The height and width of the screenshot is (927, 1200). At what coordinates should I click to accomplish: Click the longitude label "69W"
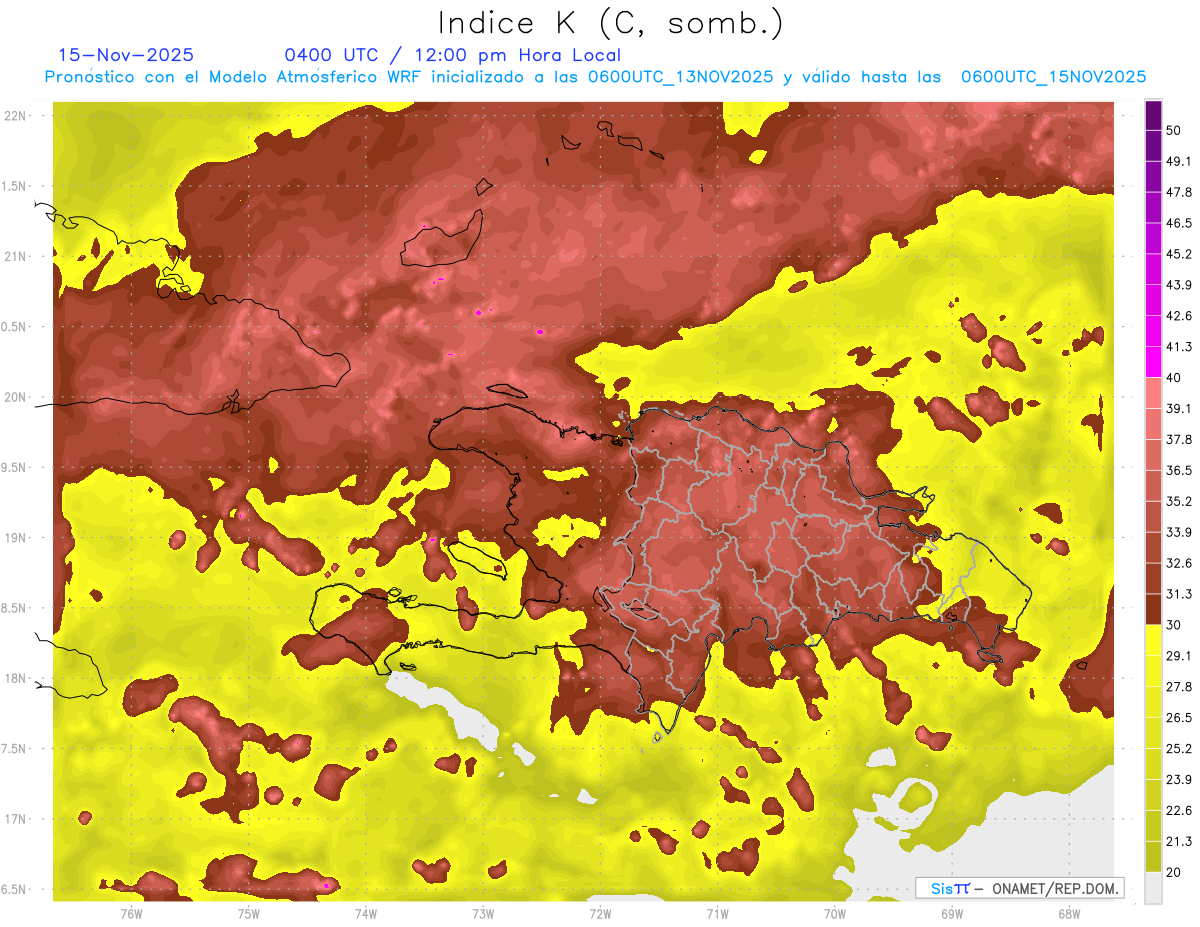coord(951,914)
